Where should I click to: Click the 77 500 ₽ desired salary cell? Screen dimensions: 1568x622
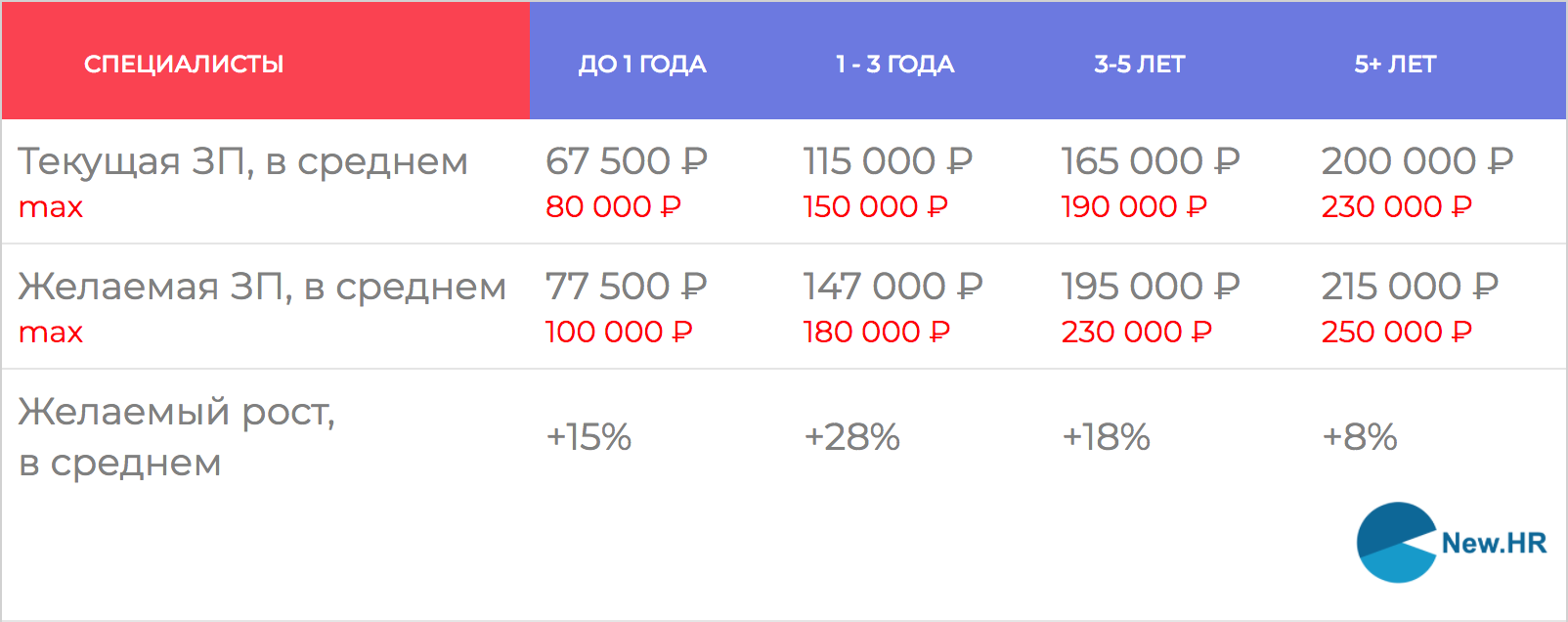(626, 287)
